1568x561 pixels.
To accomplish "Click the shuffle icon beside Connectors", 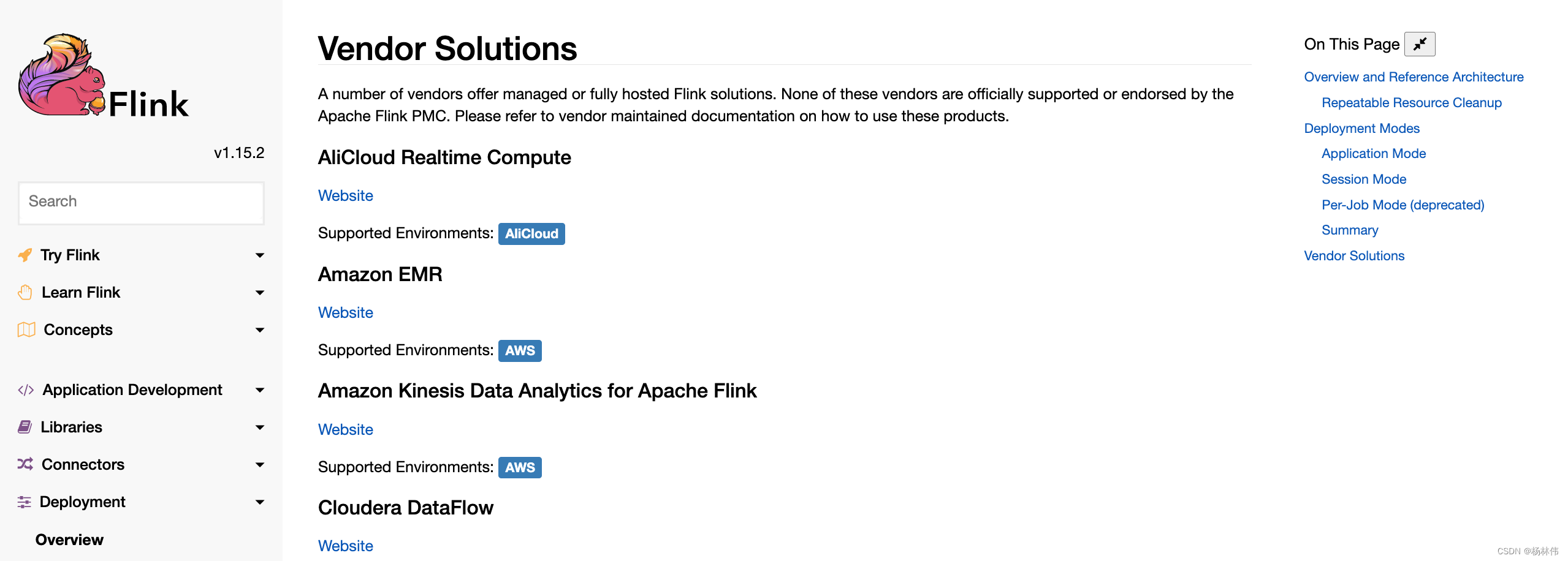I will click(x=25, y=464).
